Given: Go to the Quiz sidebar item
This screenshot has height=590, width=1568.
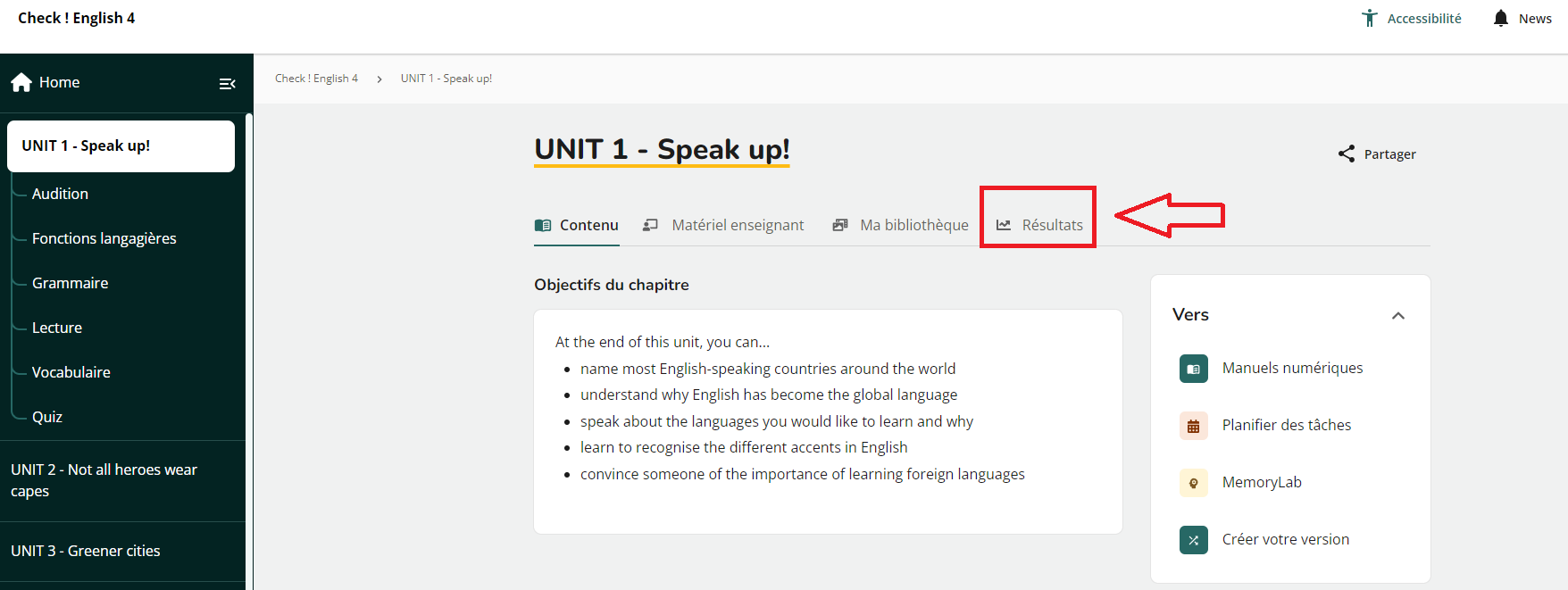Looking at the screenshot, I should 47,417.
